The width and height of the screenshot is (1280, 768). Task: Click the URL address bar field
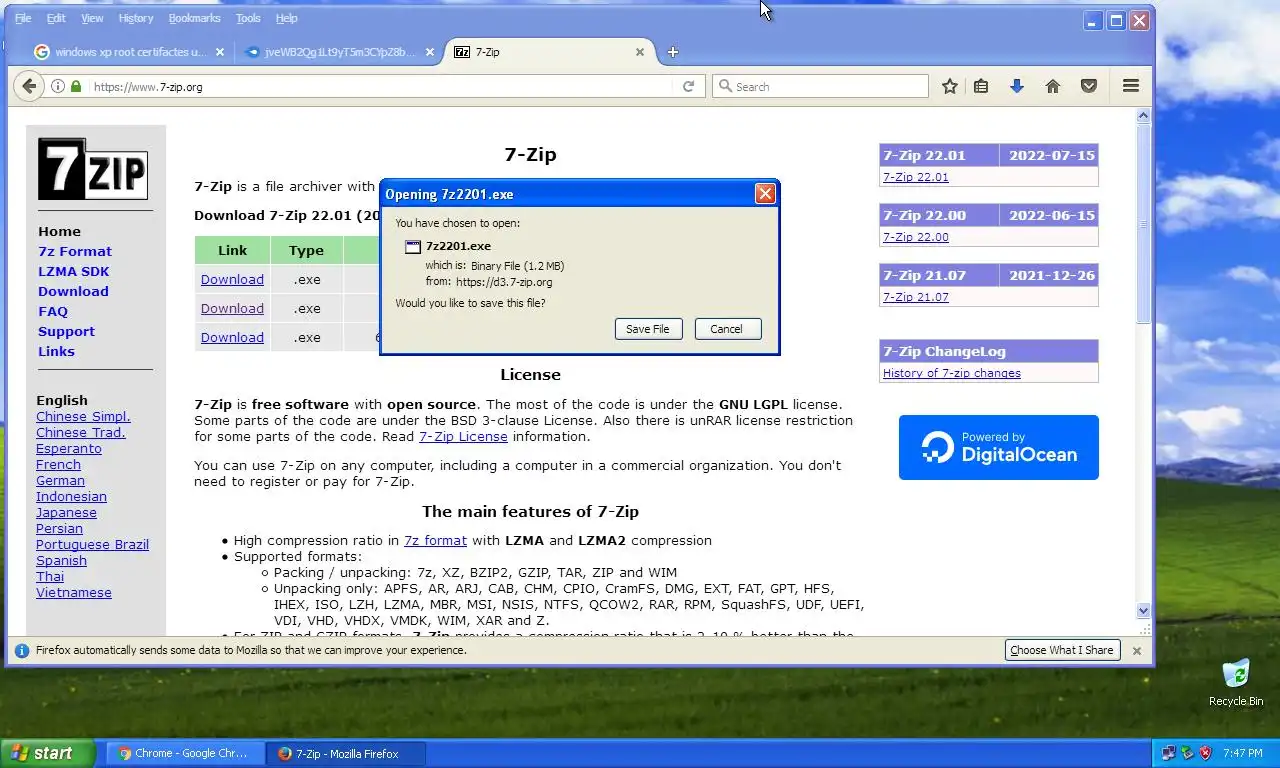[380, 87]
